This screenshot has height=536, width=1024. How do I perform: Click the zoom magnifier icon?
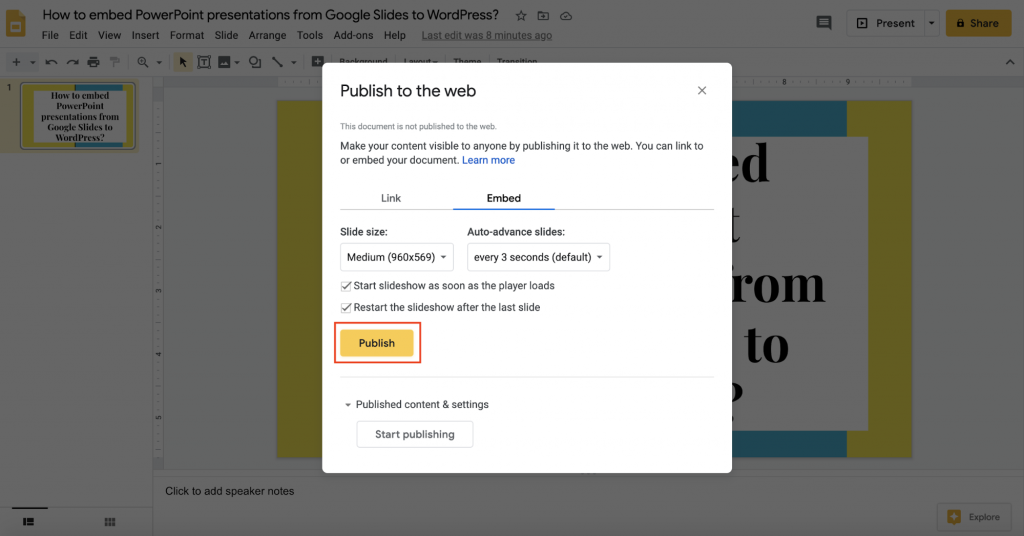(x=142, y=62)
